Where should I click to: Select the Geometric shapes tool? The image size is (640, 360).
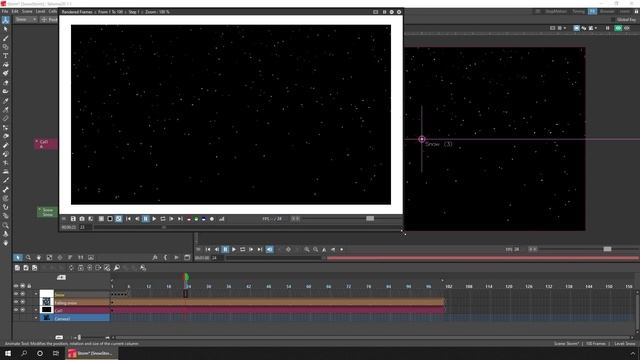pyautogui.click(x=5, y=47)
